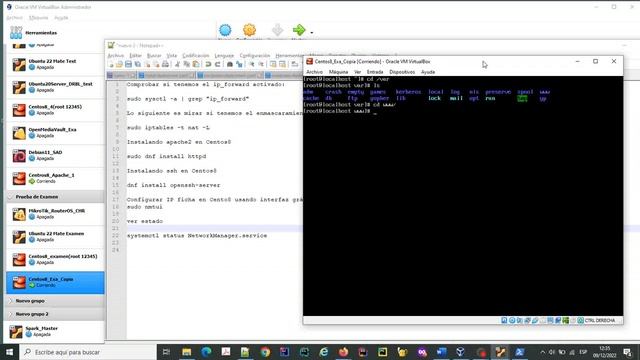Viewport: 640px width, 360px height.
Task: Open the Windows Start menu
Action: (x=9, y=352)
